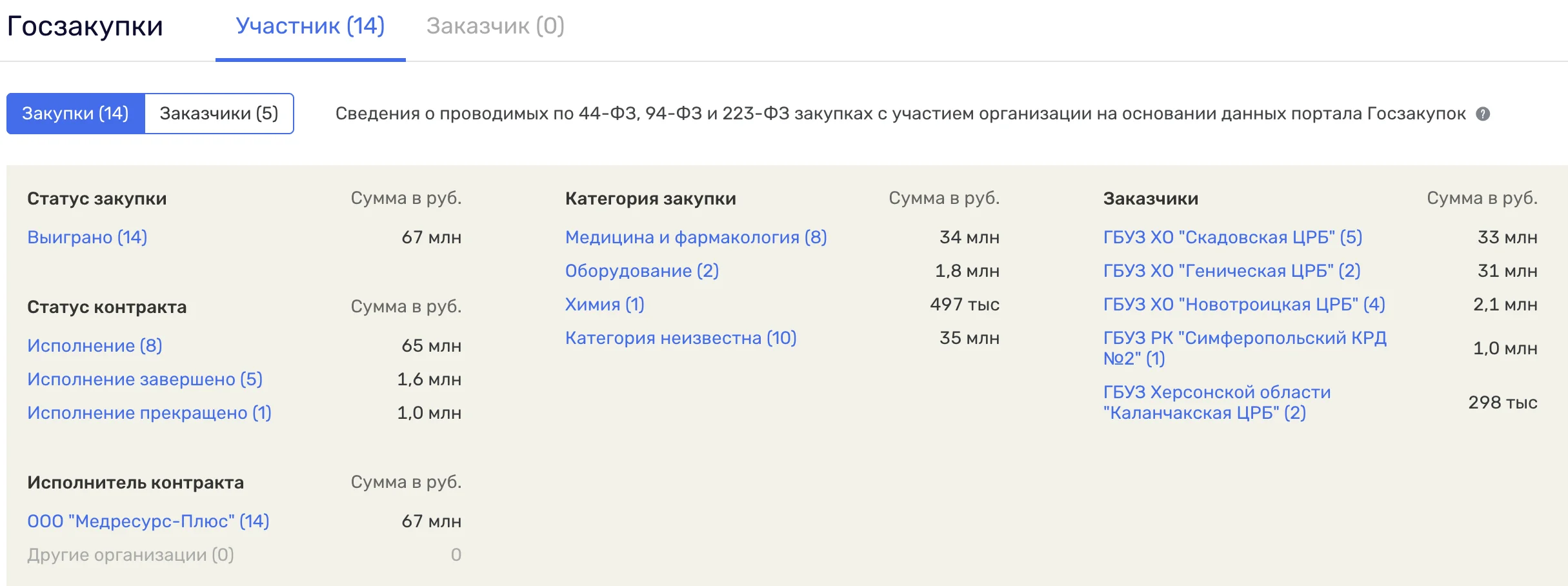
Task: Open ГБУЗ Херсонской области "Каланчакская ЦРБ" link
Action: (1216, 402)
